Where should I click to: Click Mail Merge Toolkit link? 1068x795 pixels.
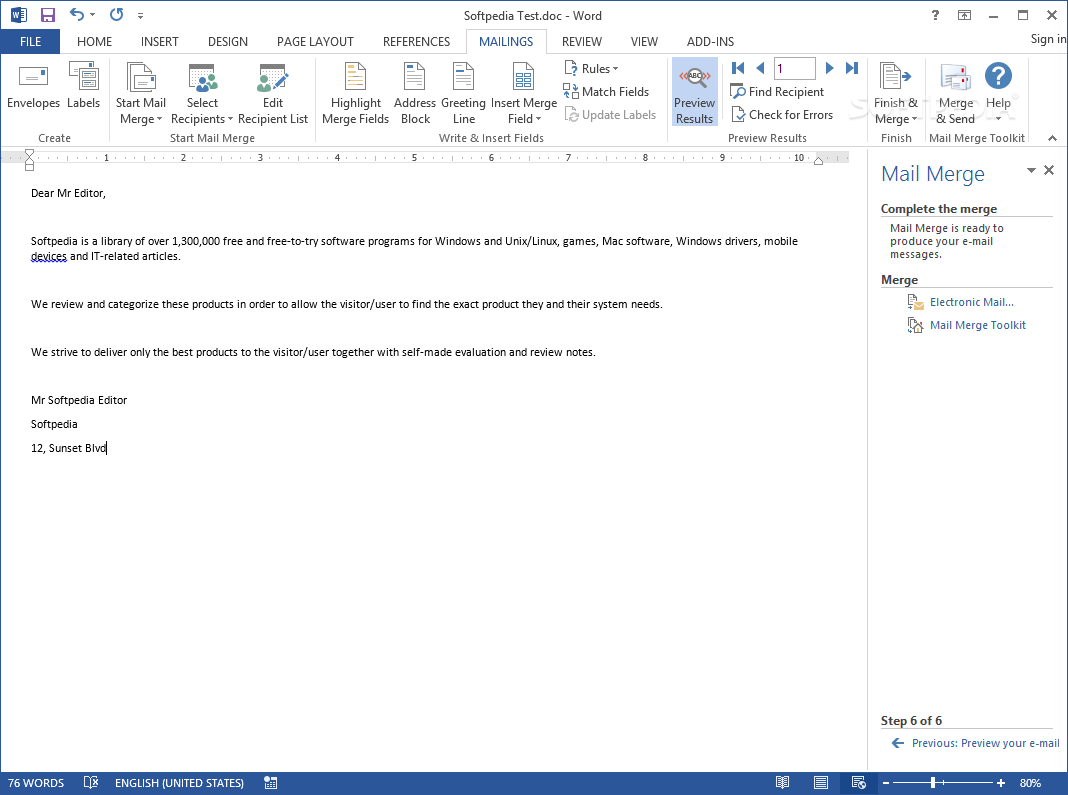point(977,326)
